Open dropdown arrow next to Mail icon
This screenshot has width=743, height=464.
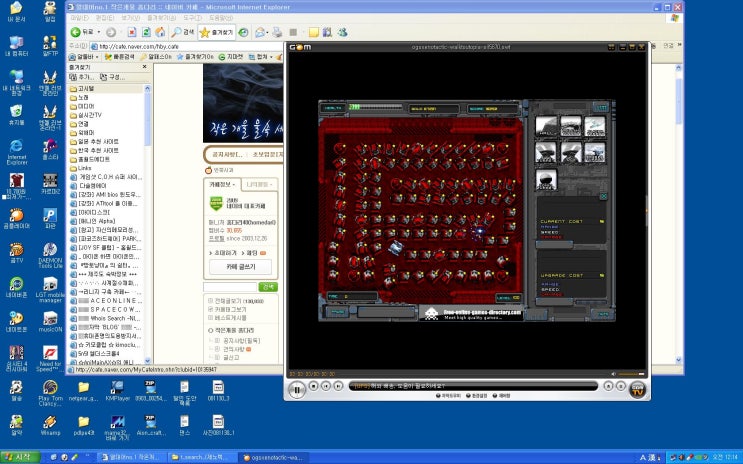[x=267, y=32]
